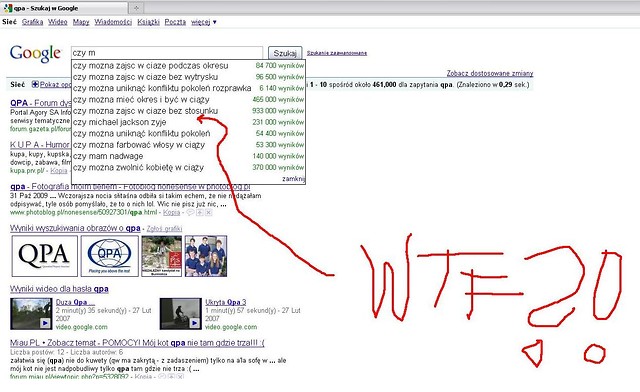This screenshot has height=392, width=640.
Task: Open the blue globe QPA image thumbnail
Action: point(109,256)
